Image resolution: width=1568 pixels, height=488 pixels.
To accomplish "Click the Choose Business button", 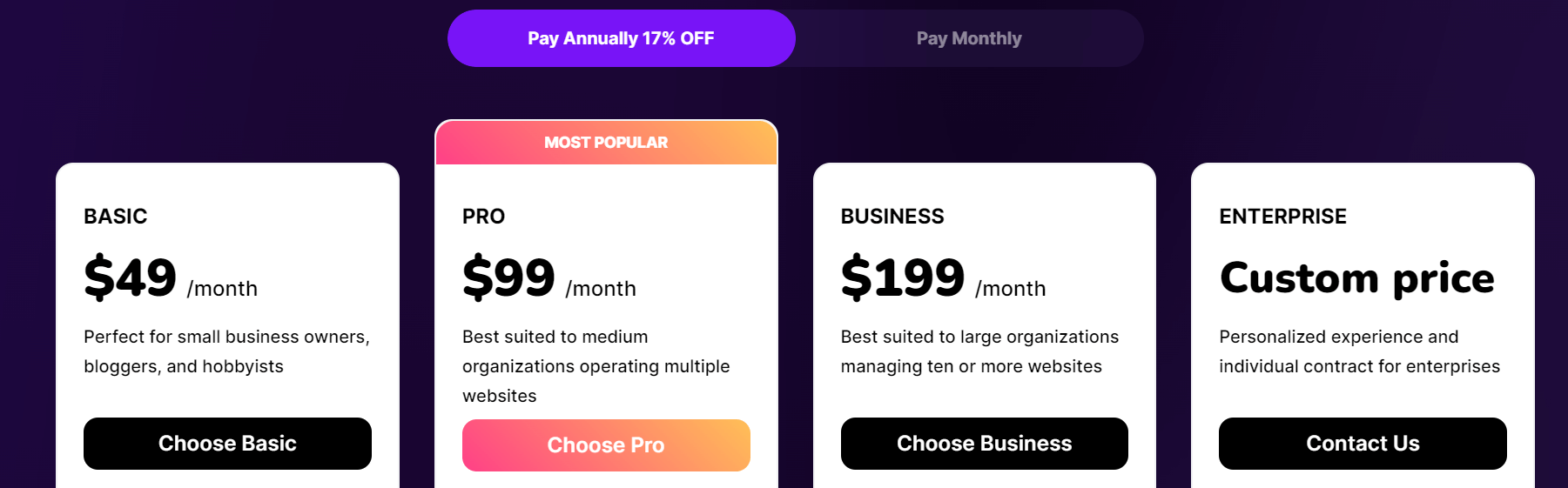I will 985,444.
